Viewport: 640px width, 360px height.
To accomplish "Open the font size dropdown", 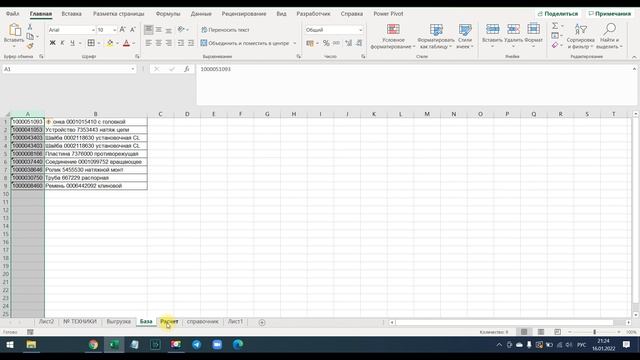I will tap(114, 30).
